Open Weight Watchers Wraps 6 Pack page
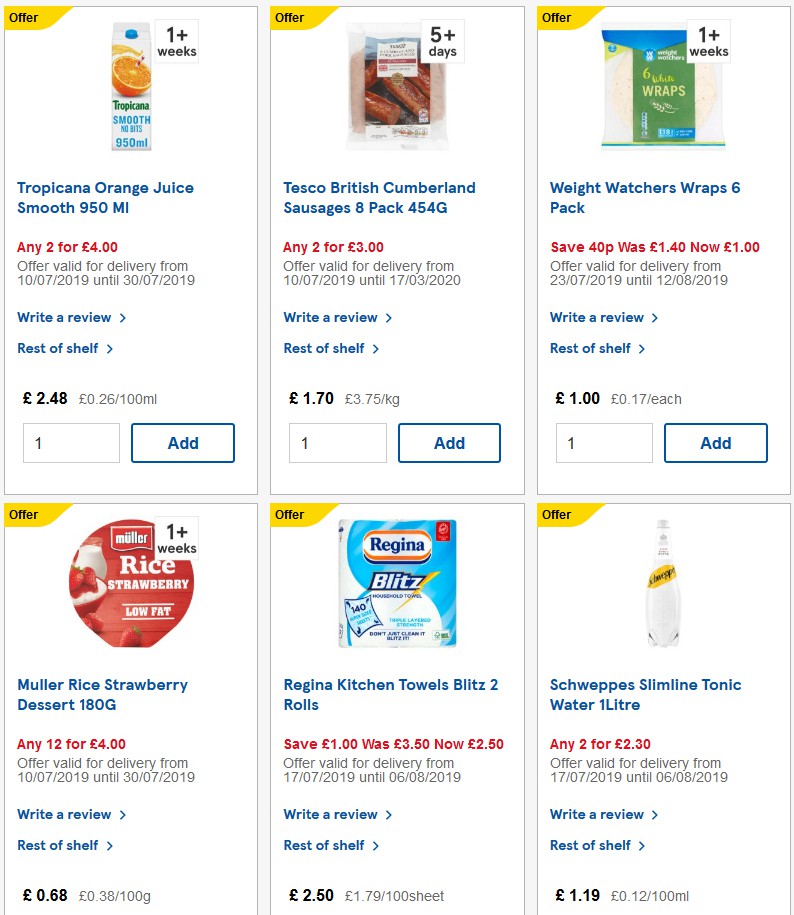794x915 pixels. pyautogui.click(x=645, y=197)
